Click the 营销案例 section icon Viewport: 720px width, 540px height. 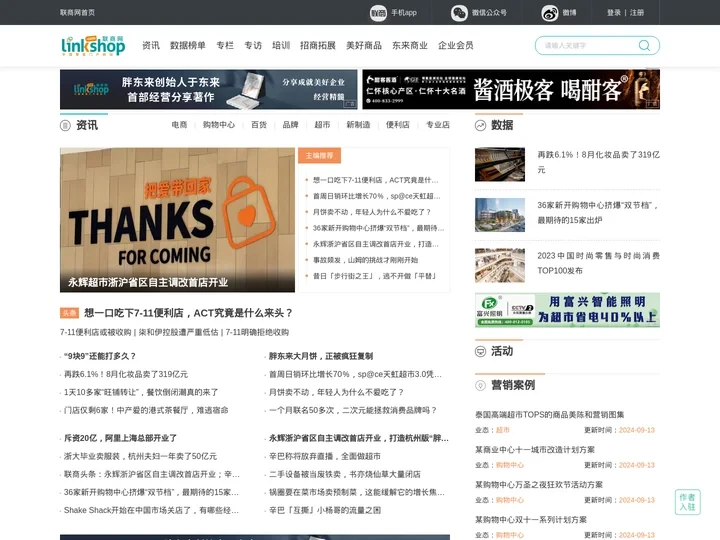[480, 385]
